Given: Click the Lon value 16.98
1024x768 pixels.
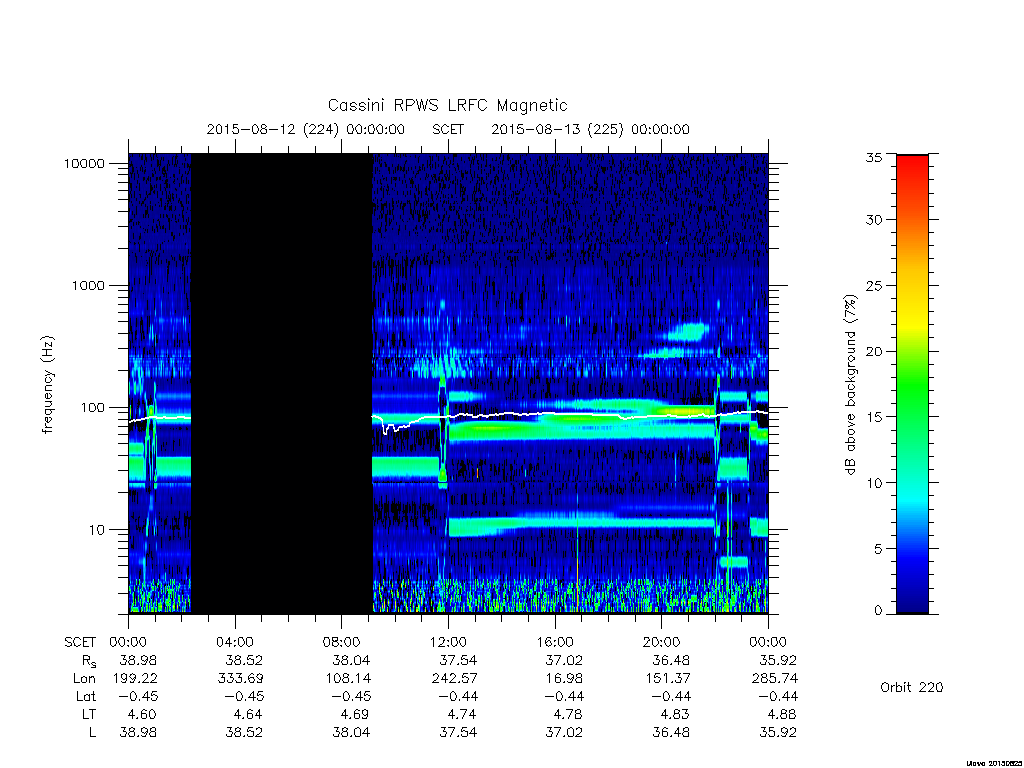Looking at the screenshot, I should click(564, 679).
